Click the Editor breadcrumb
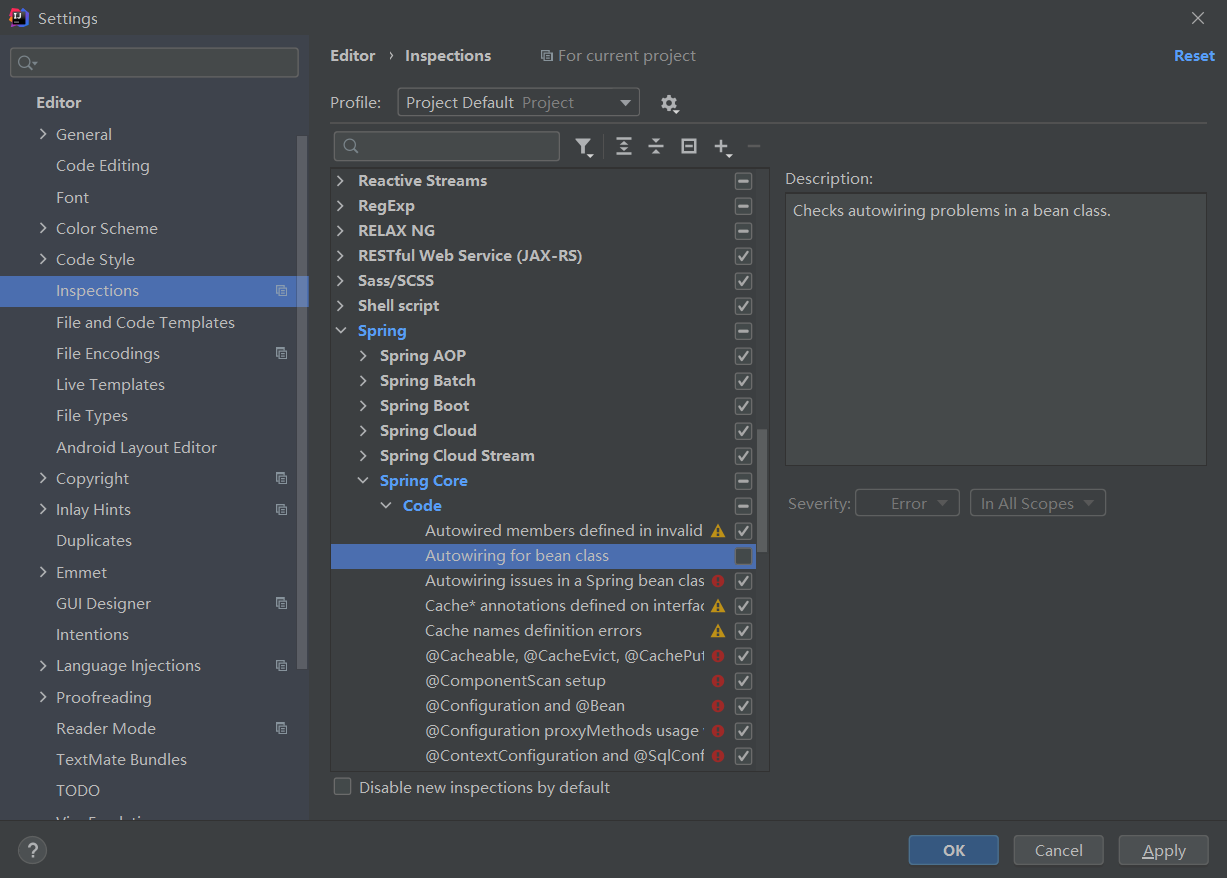 pos(353,56)
